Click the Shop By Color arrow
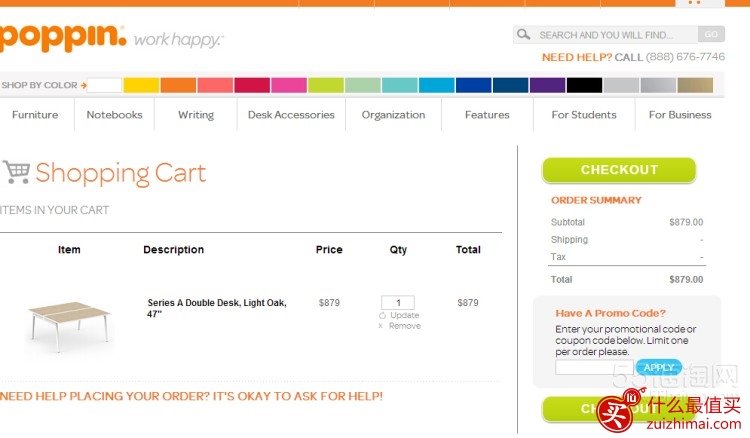Viewport: 750px width, 438px height. pos(84,85)
